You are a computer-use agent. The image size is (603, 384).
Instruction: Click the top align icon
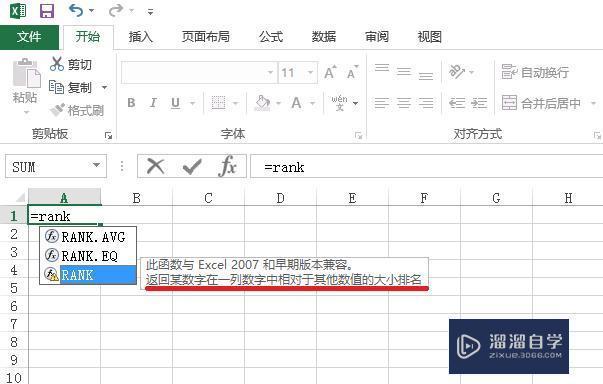(x=382, y=68)
